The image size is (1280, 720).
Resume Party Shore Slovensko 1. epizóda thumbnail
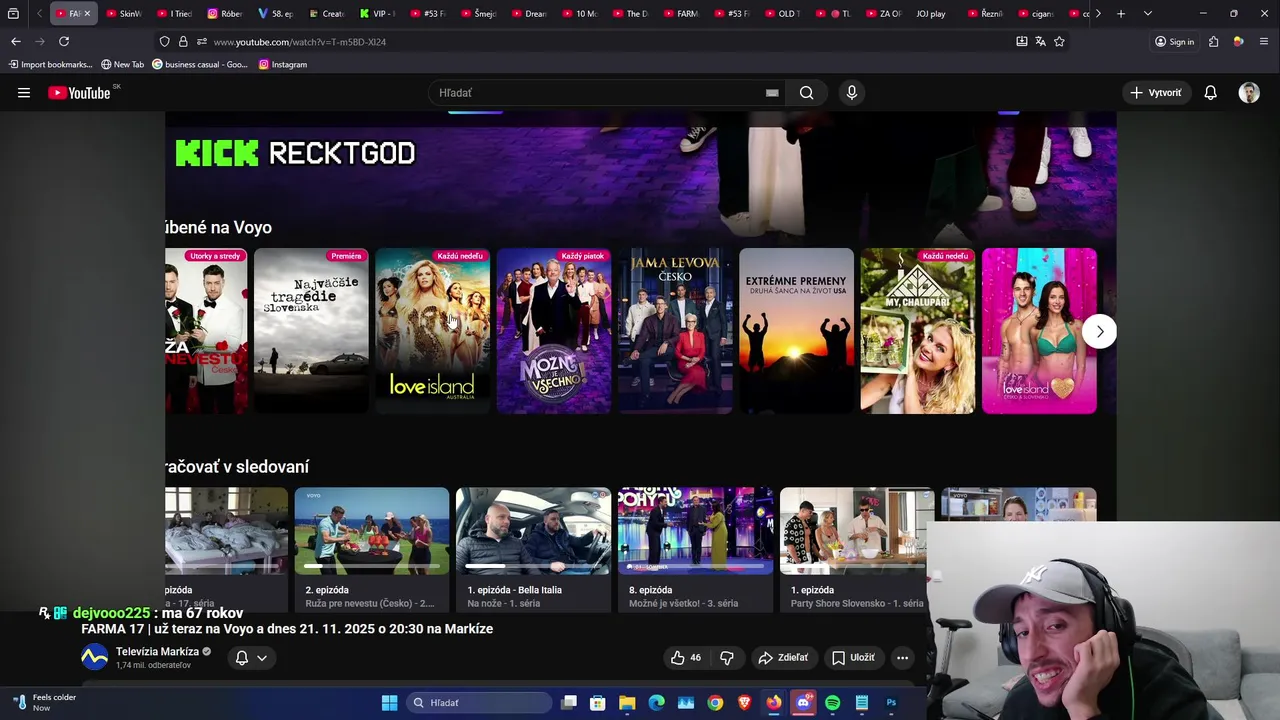pos(857,531)
